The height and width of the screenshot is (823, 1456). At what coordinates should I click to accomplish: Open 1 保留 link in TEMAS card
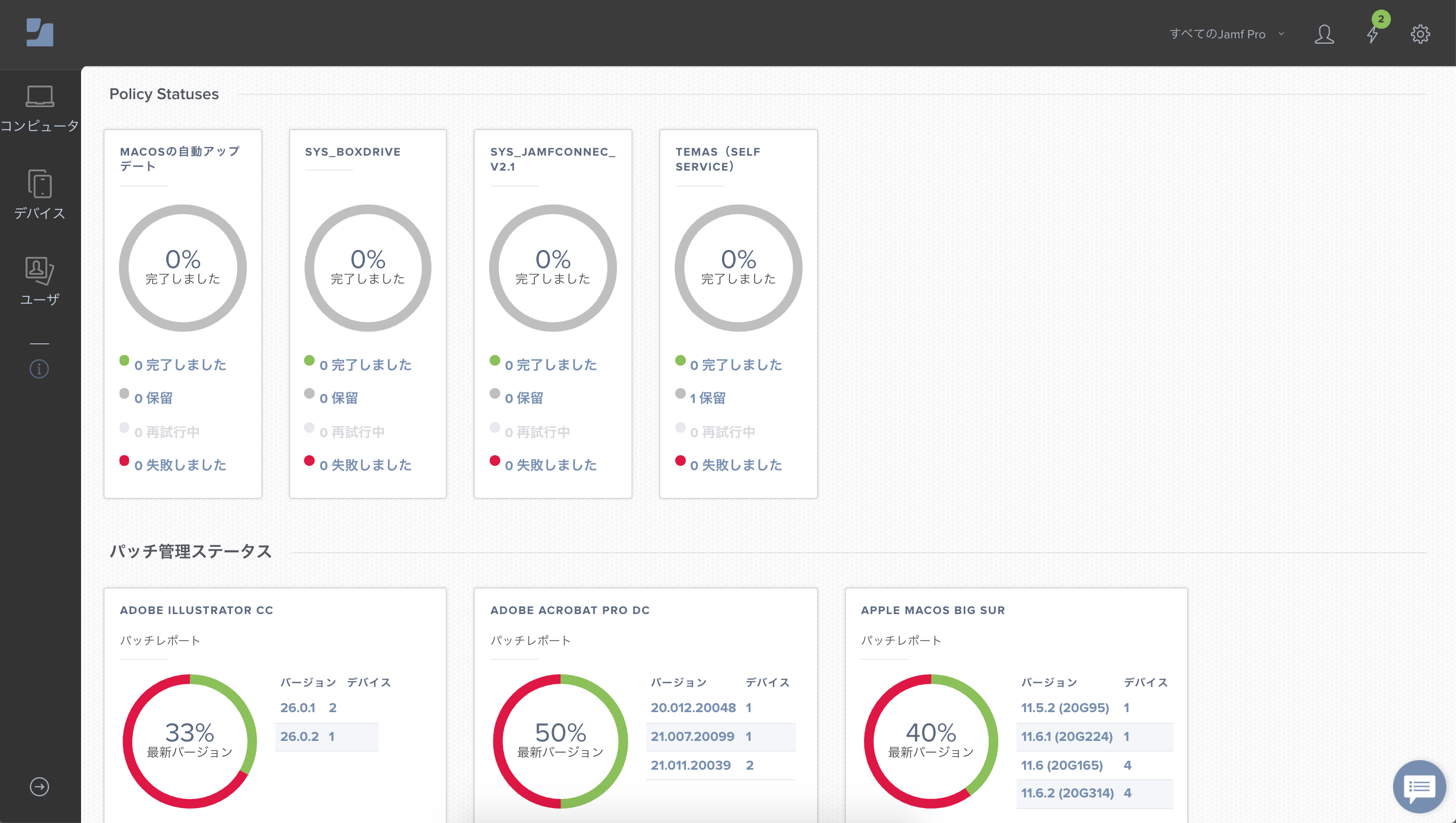(x=707, y=398)
